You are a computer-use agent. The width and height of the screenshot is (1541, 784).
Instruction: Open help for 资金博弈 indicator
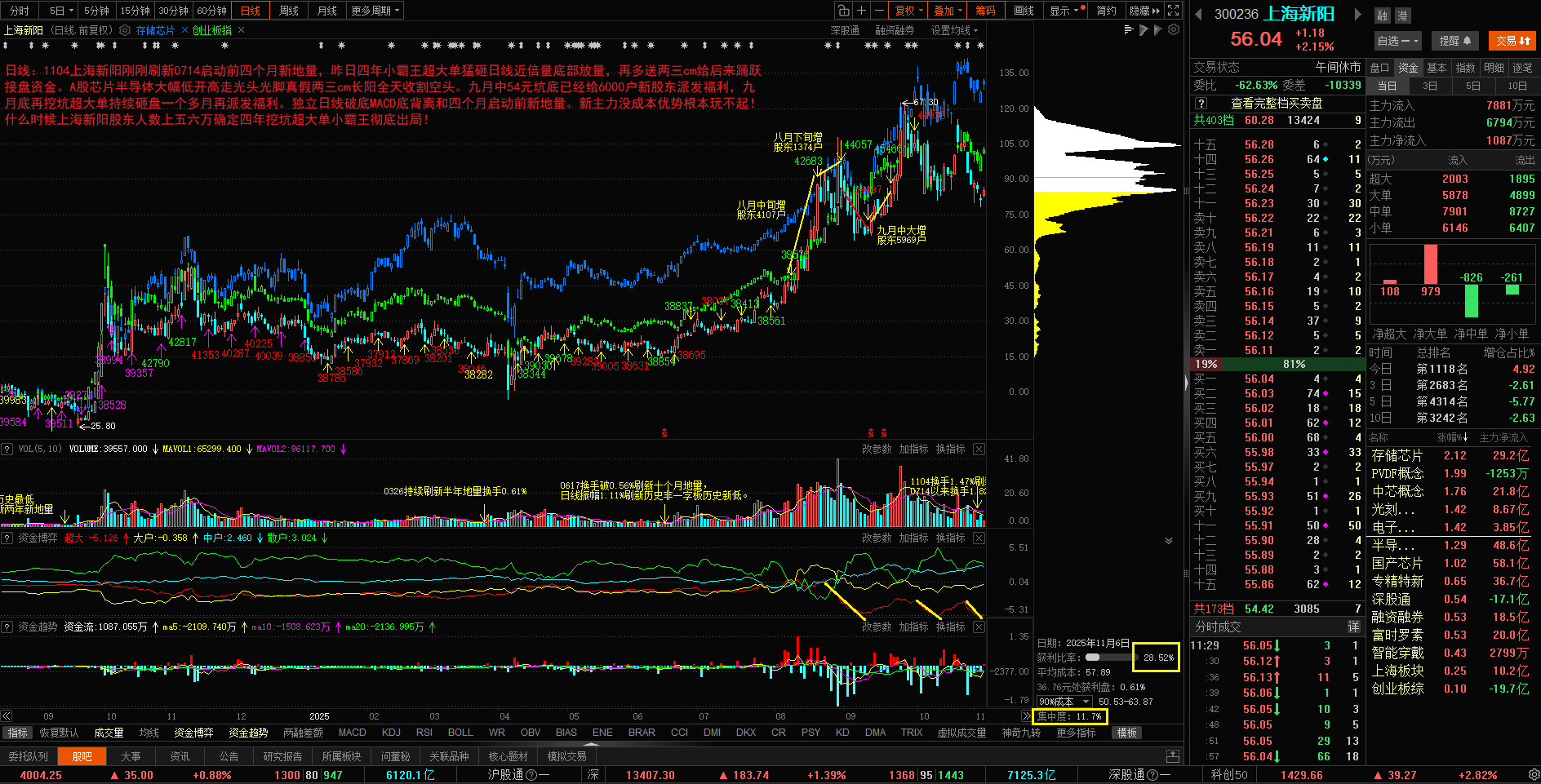(7, 538)
